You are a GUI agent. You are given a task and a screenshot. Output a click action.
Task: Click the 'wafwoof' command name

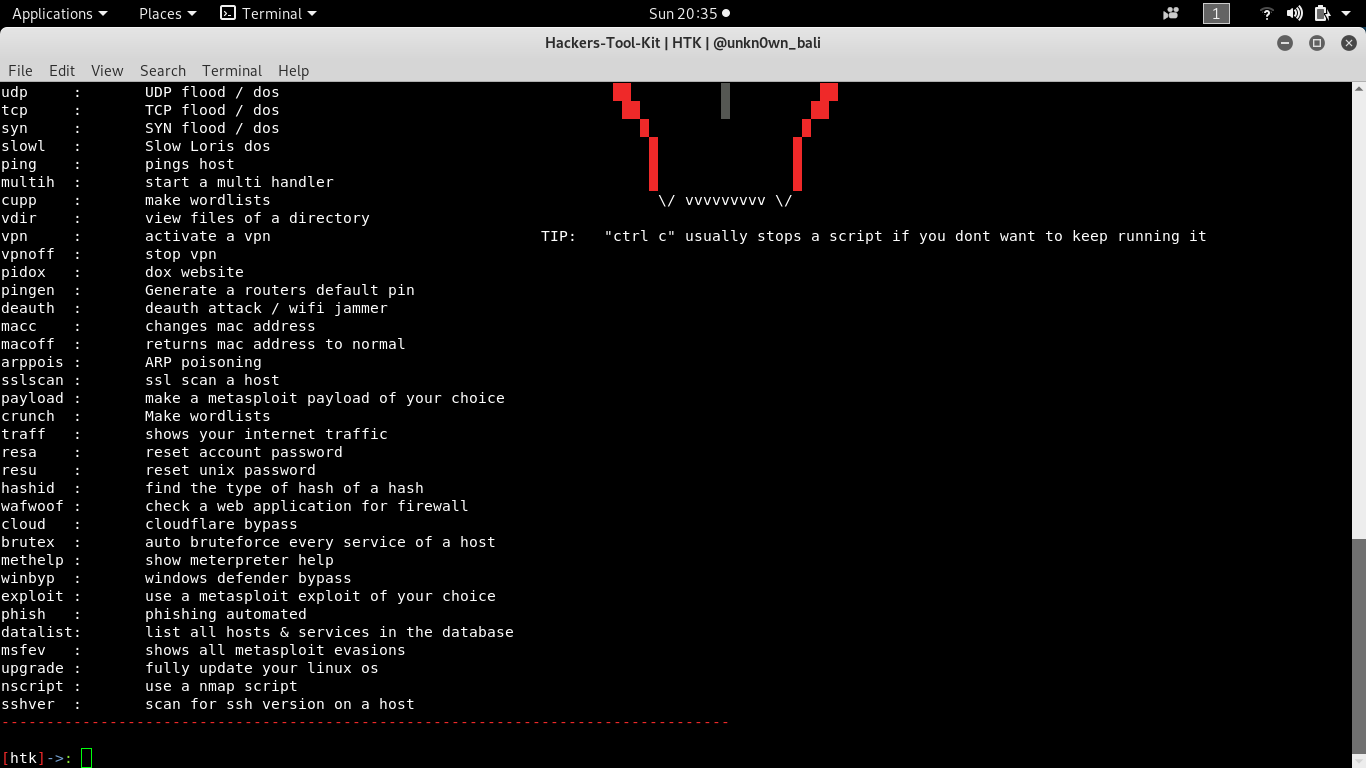[x=32, y=506]
